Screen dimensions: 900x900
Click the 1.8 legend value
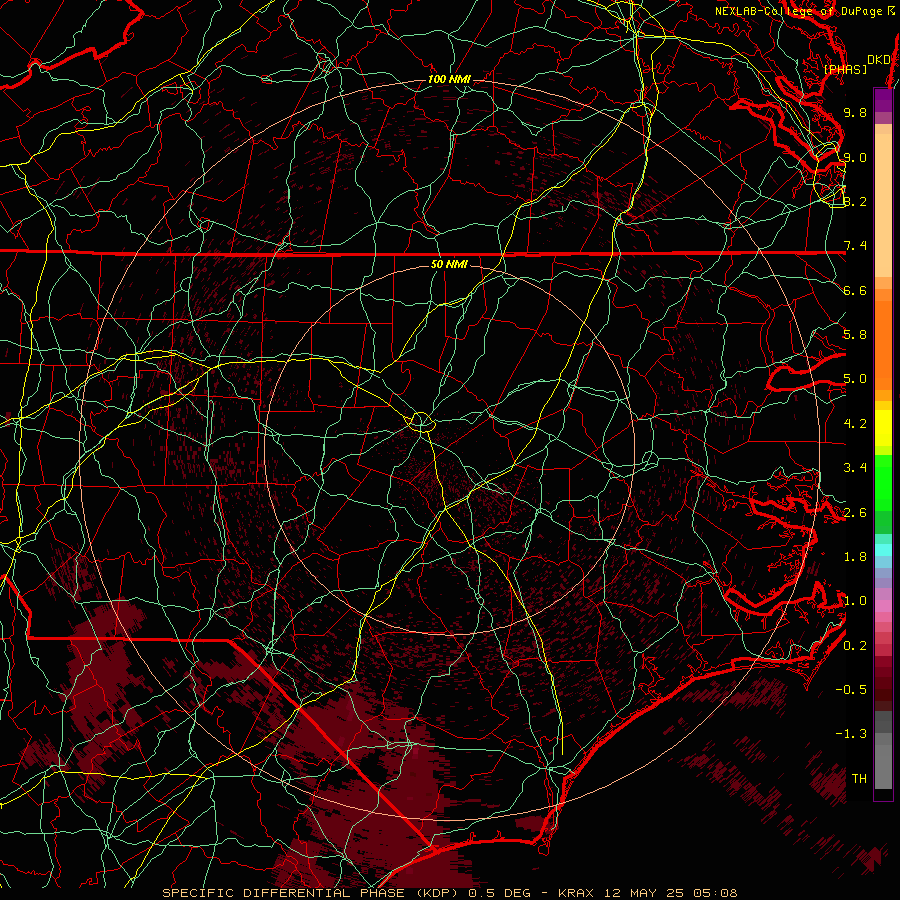[x=855, y=557]
